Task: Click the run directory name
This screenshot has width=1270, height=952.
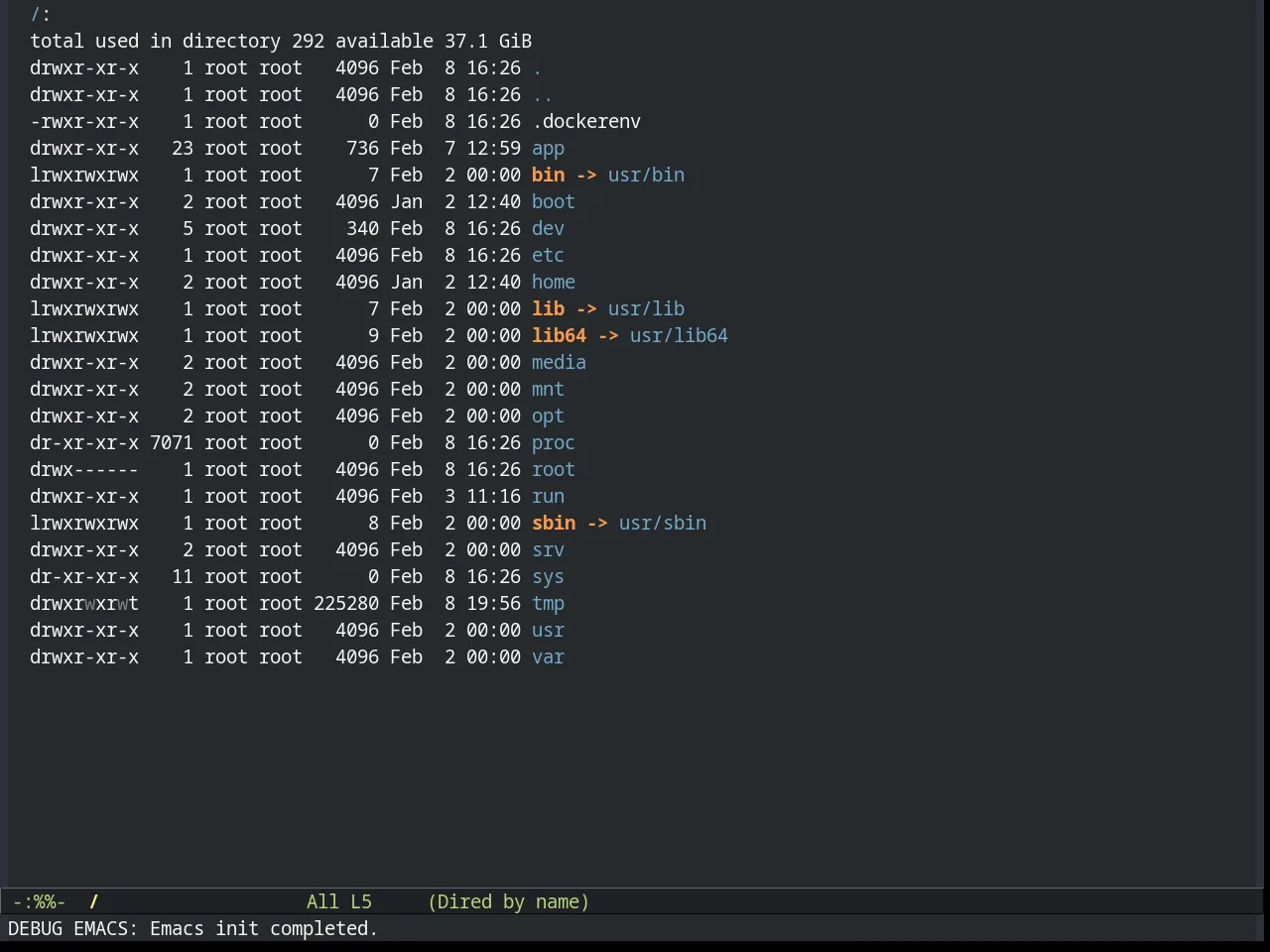Action: [x=548, y=497]
